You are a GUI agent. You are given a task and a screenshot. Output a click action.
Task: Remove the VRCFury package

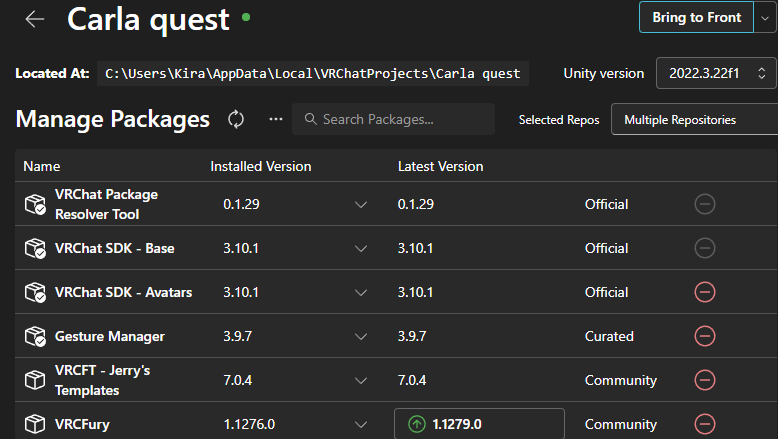705,424
